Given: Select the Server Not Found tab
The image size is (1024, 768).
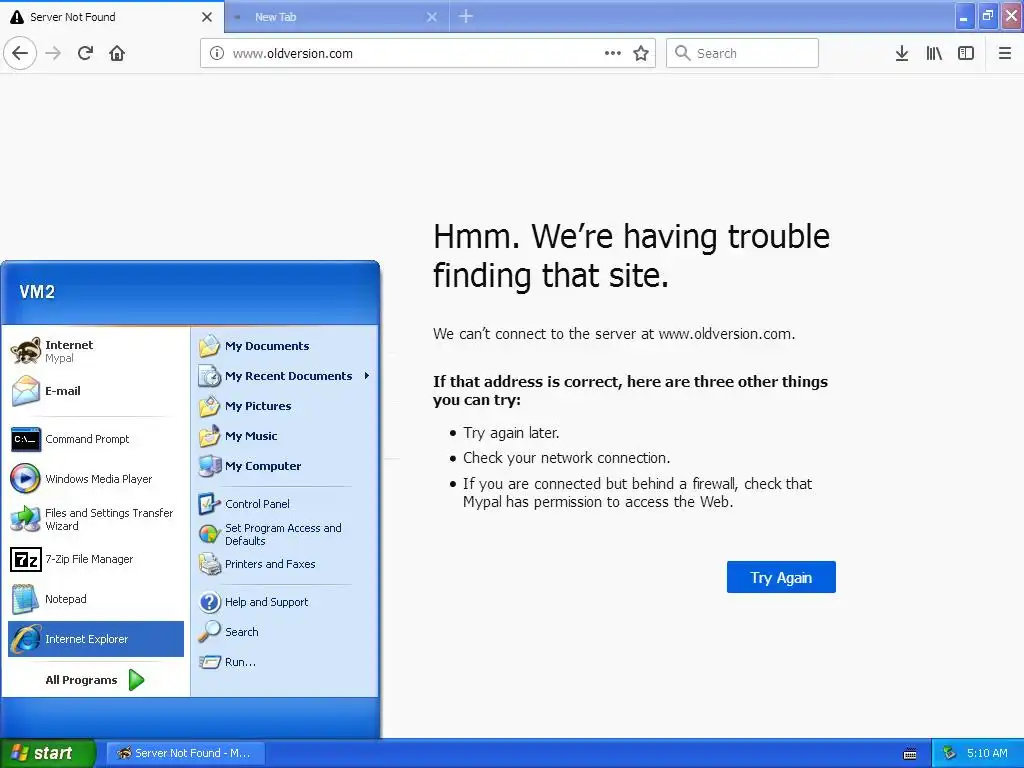Looking at the screenshot, I should [x=112, y=17].
